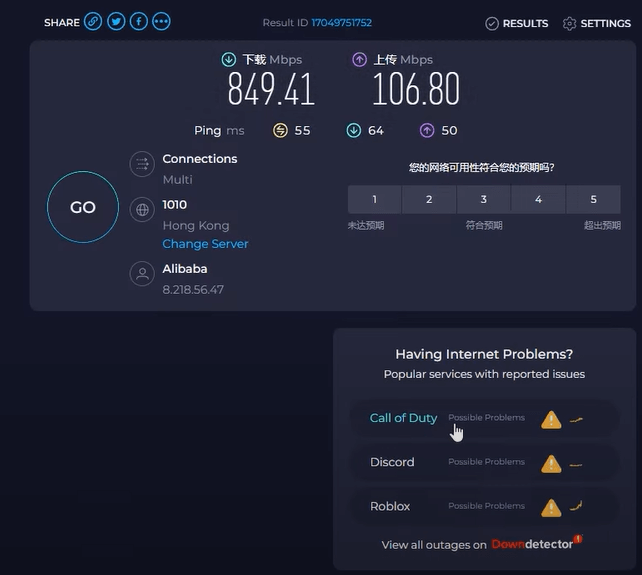Click the download latency icon

pyautogui.click(x=354, y=131)
